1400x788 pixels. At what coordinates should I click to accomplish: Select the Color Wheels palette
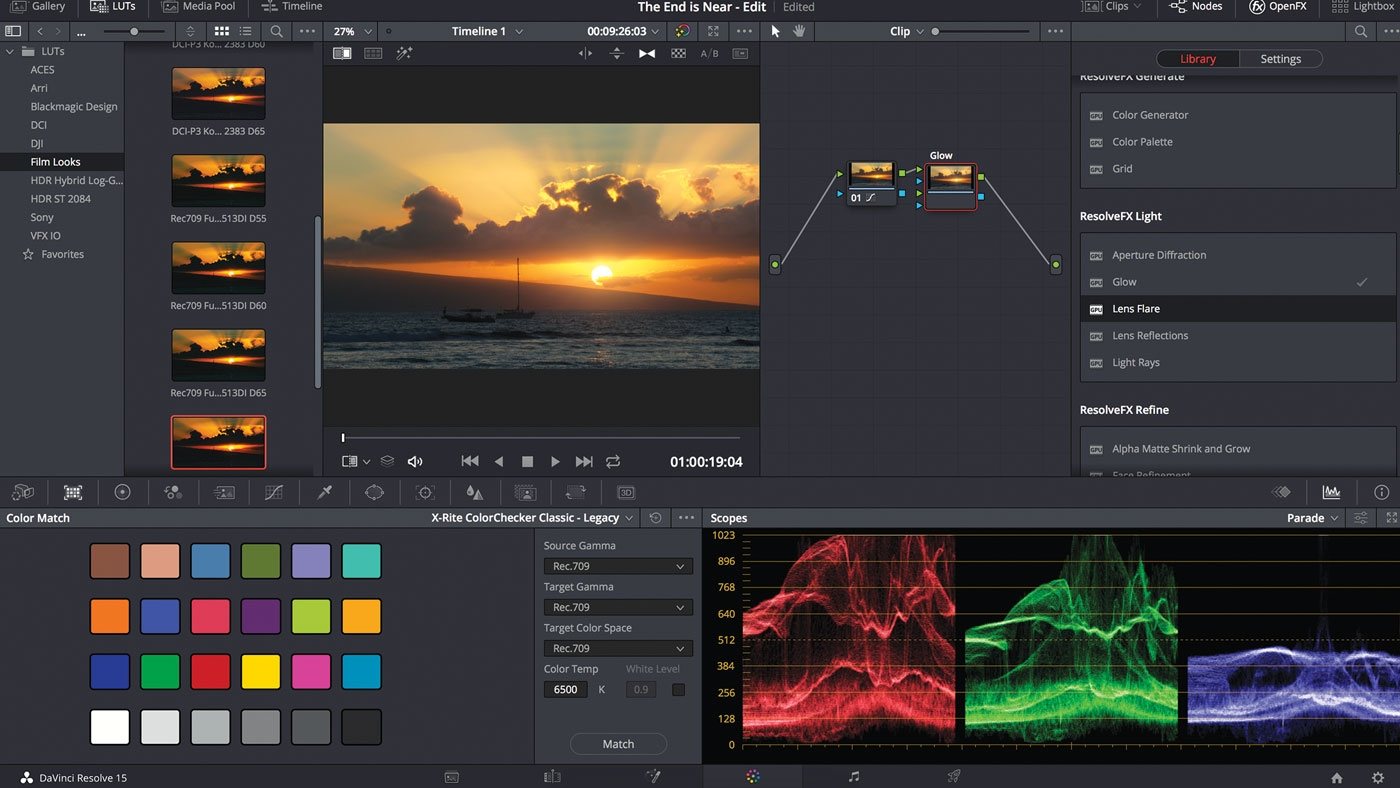123,492
